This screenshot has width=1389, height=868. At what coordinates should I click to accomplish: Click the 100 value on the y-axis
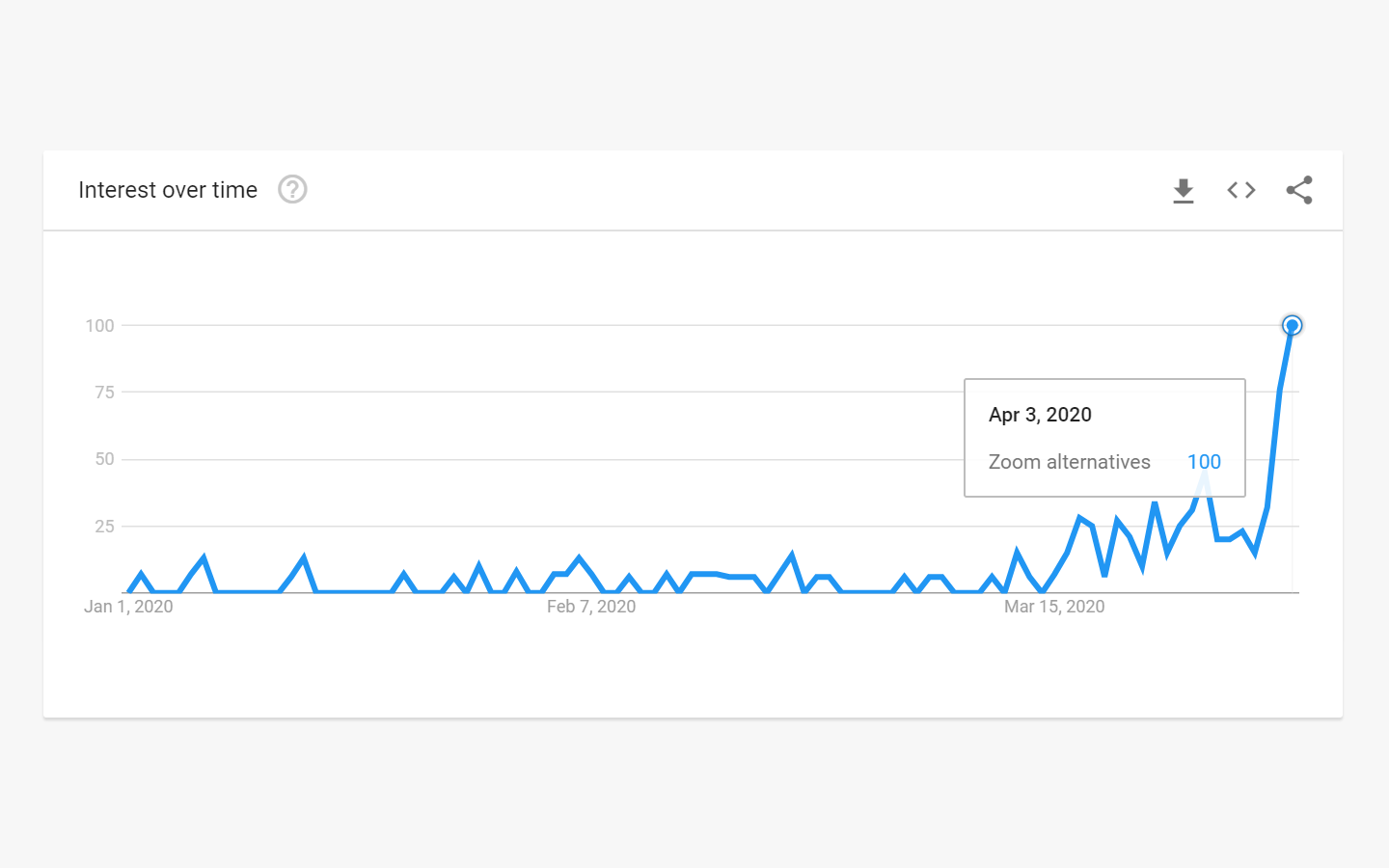[99, 326]
